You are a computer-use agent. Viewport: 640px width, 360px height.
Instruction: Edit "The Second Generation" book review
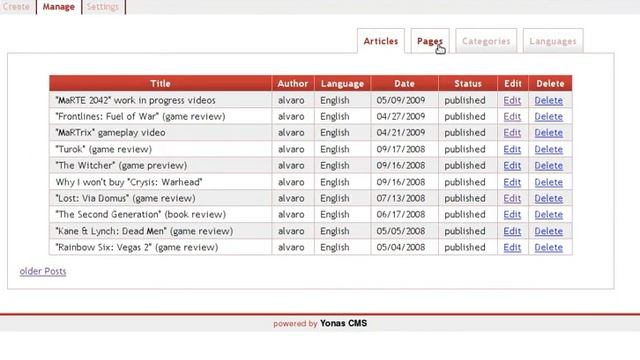pos(512,215)
